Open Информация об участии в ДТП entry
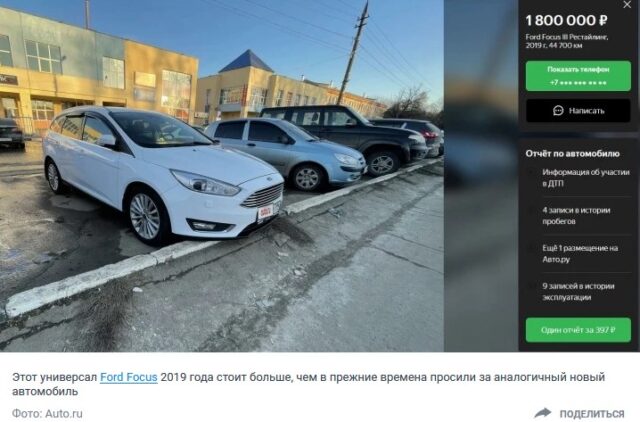The image size is (640, 422). coord(585,178)
